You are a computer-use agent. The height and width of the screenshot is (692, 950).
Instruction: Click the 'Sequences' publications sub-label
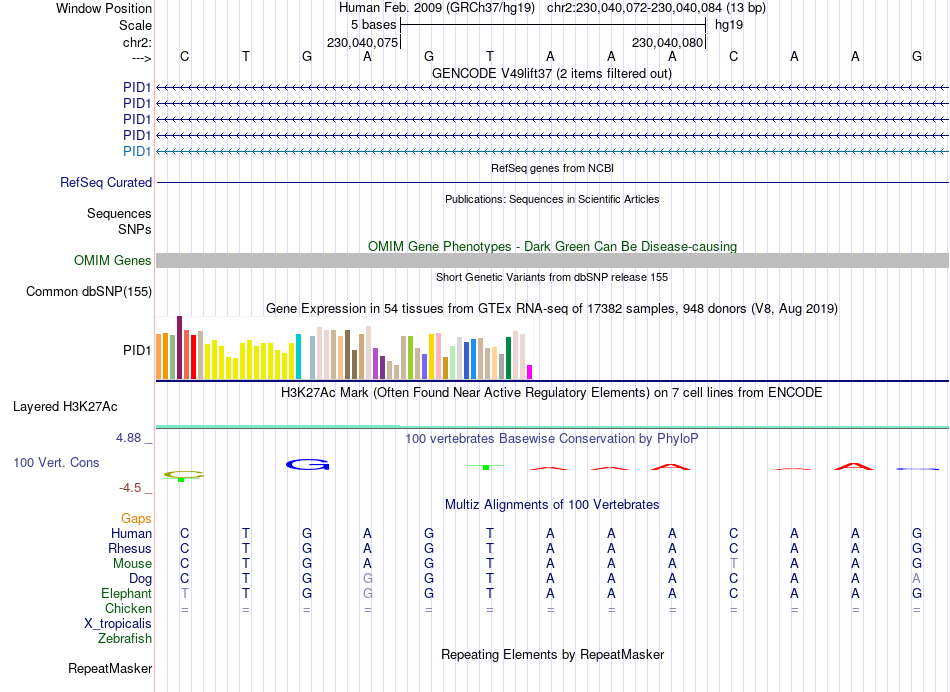click(x=119, y=213)
